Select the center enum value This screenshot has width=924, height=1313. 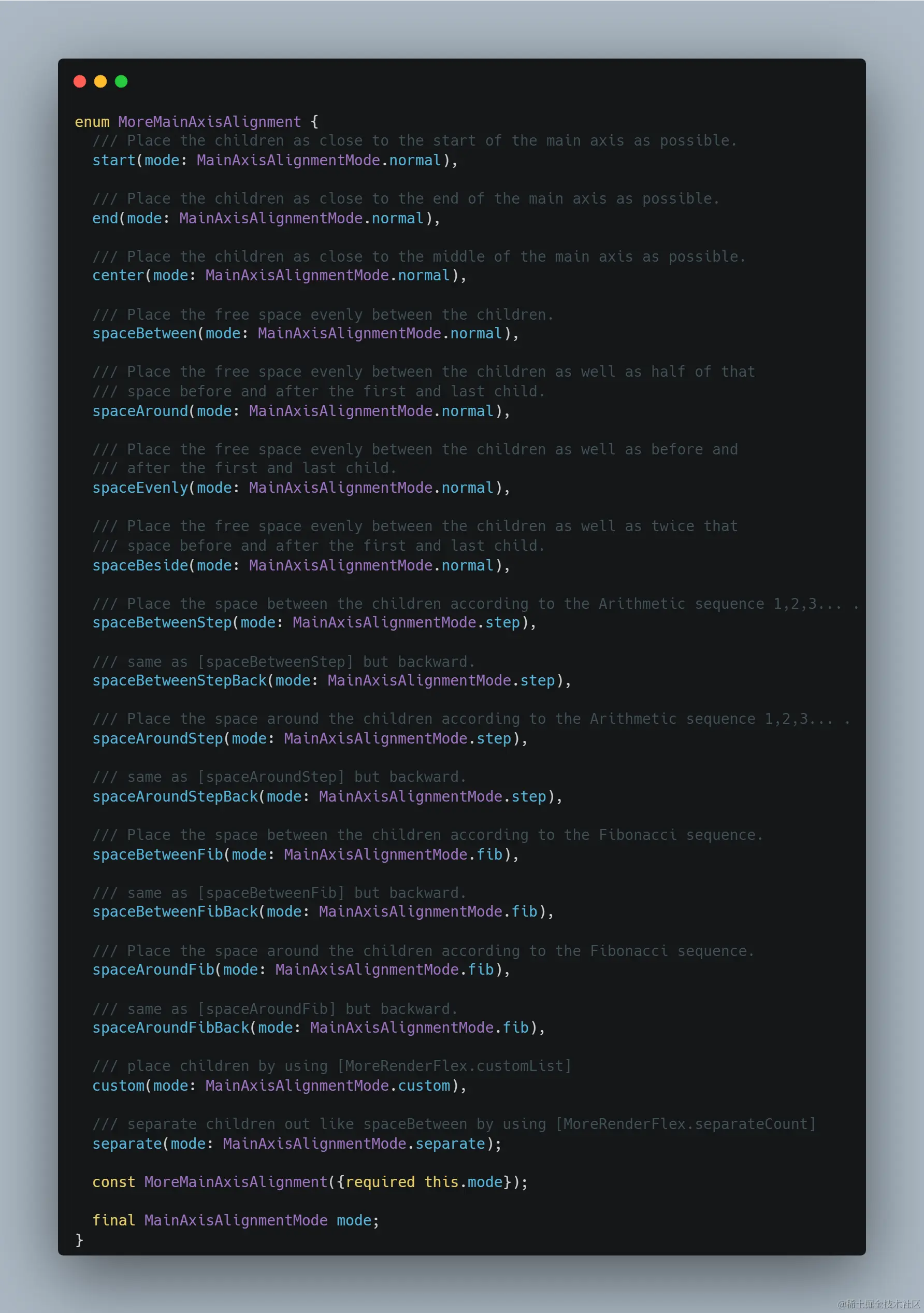pyautogui.click(x=118, y=275)
